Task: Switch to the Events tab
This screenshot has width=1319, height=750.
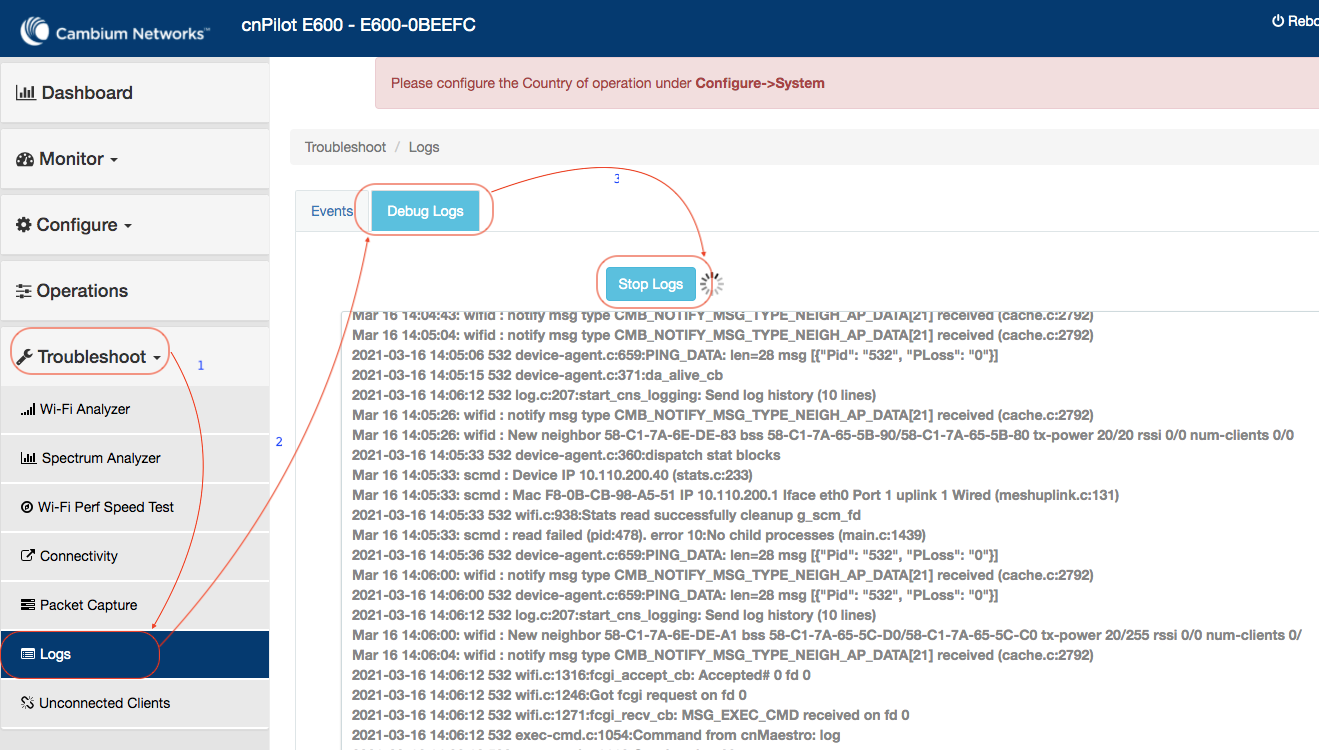Action: pos(332,211)
